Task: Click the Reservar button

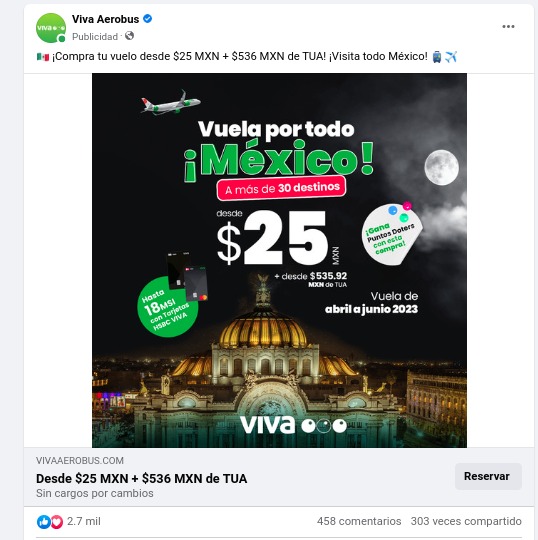Action: coord(488,476)
